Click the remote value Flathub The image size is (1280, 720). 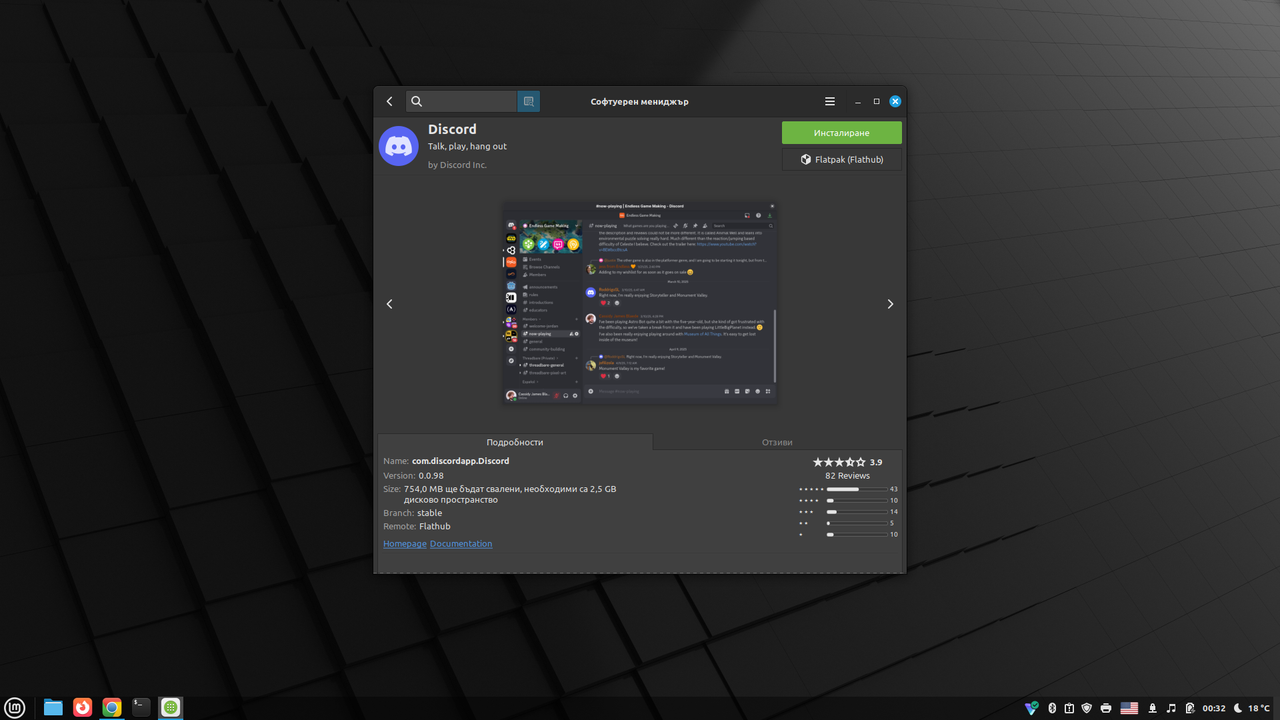click(x=435, y=526)
